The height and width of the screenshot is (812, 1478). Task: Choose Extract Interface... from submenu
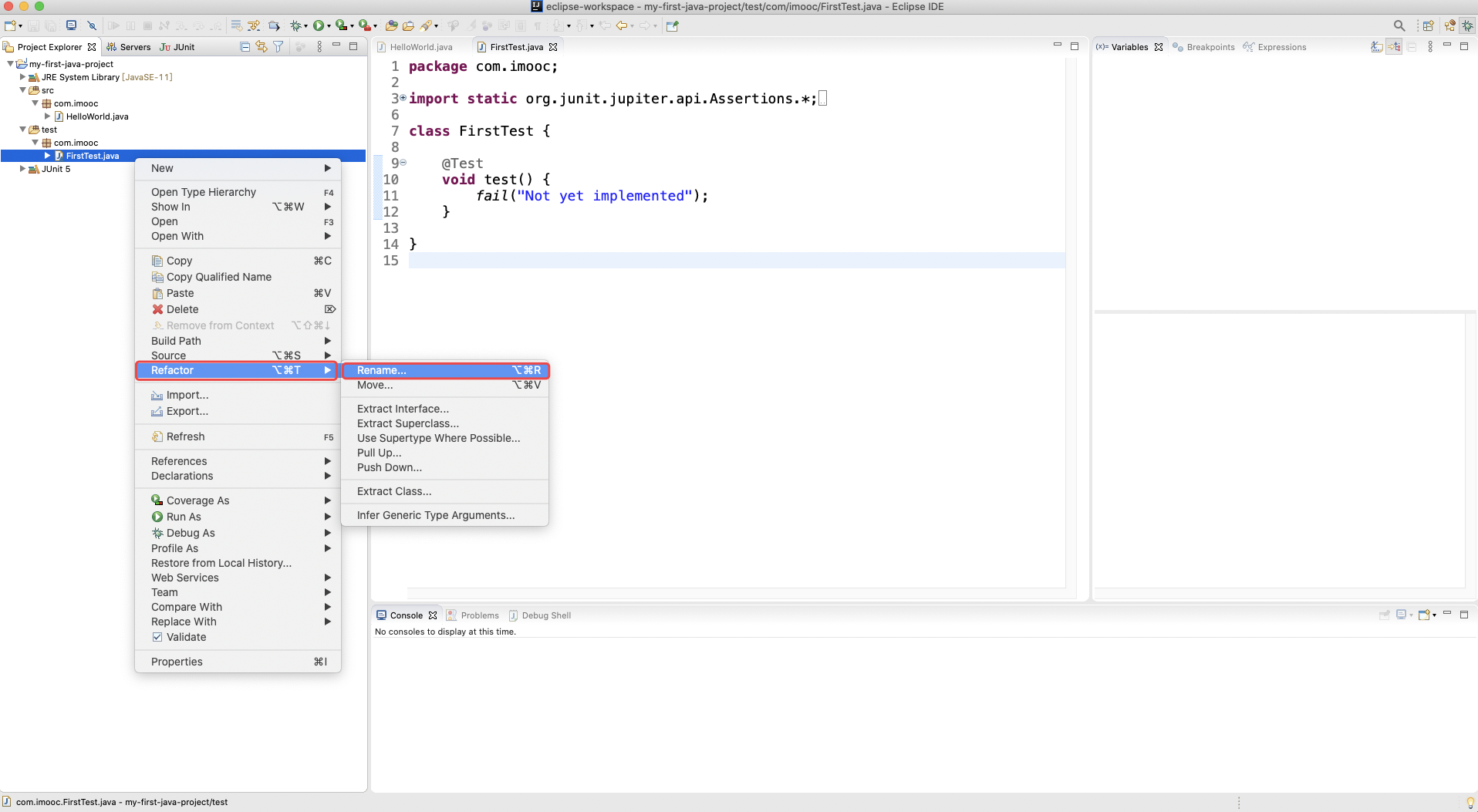point(445,409)
